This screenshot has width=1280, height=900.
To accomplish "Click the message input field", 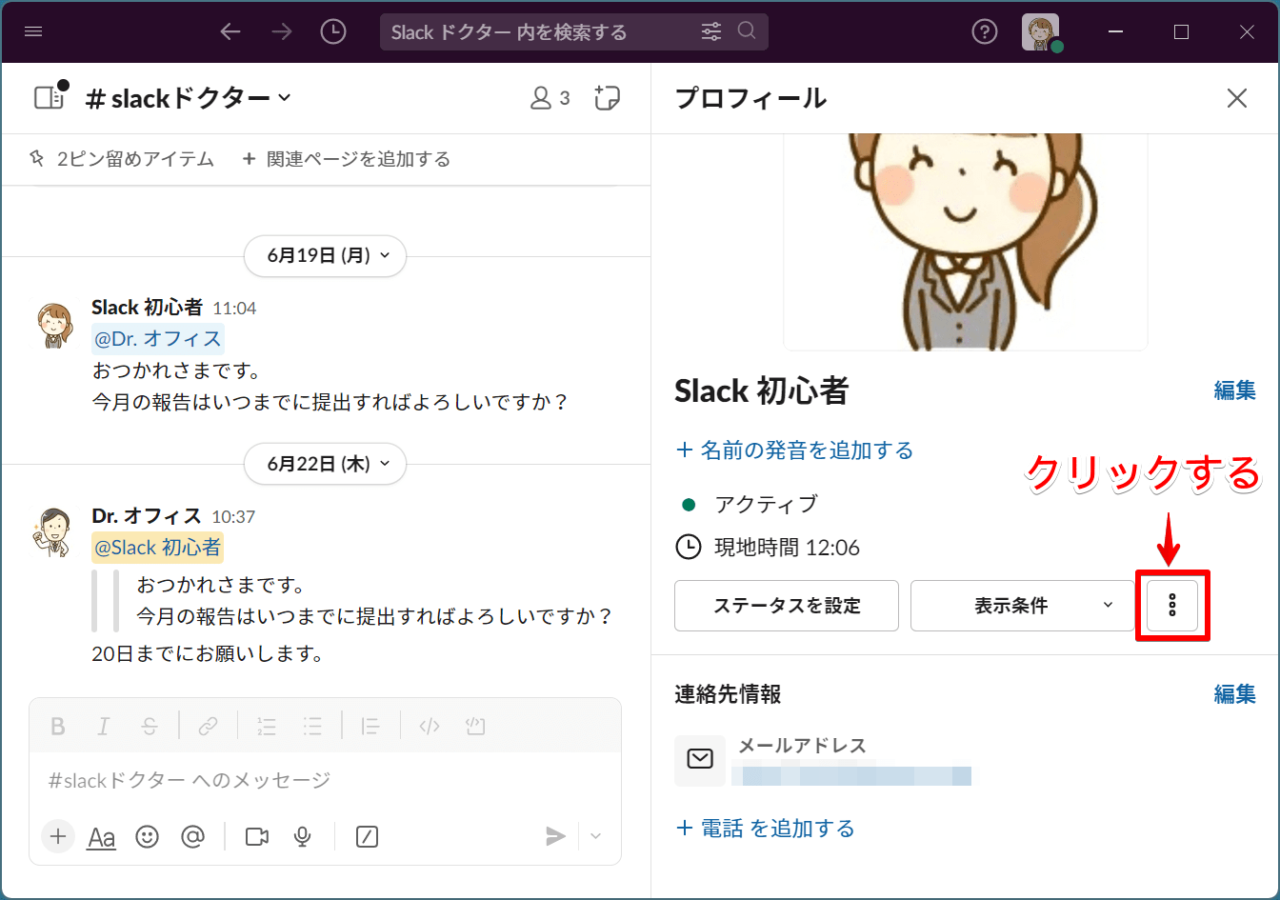I will (x=325, y=780).
